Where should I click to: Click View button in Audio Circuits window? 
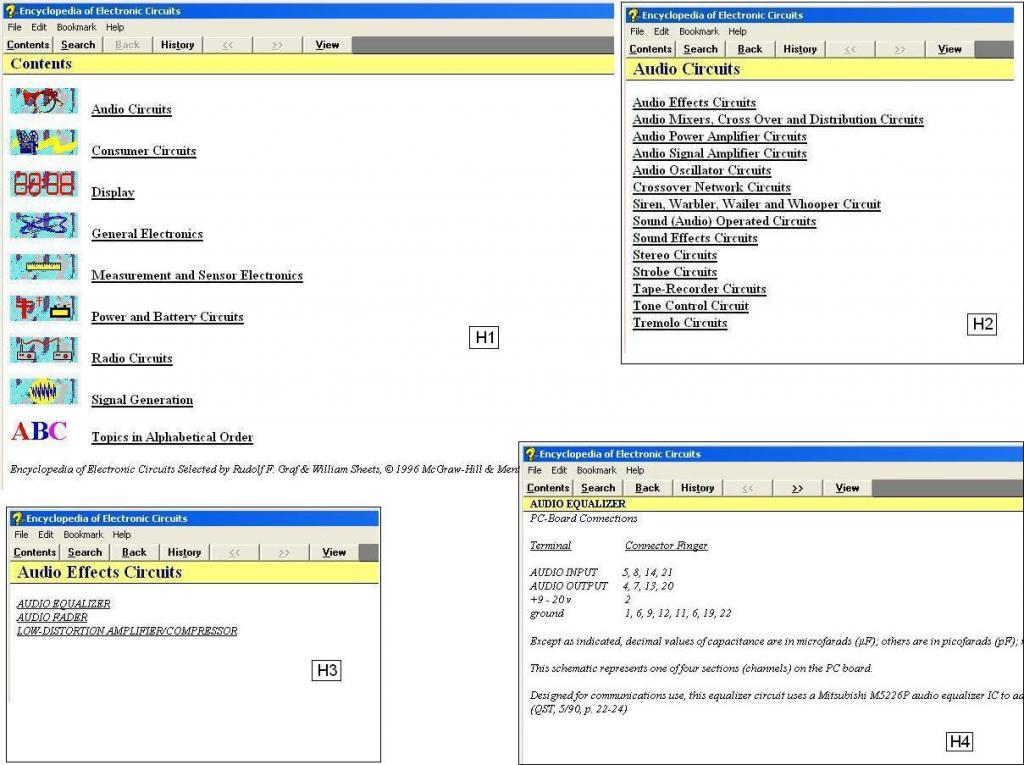pyautogui.click(x=950, y=49)
